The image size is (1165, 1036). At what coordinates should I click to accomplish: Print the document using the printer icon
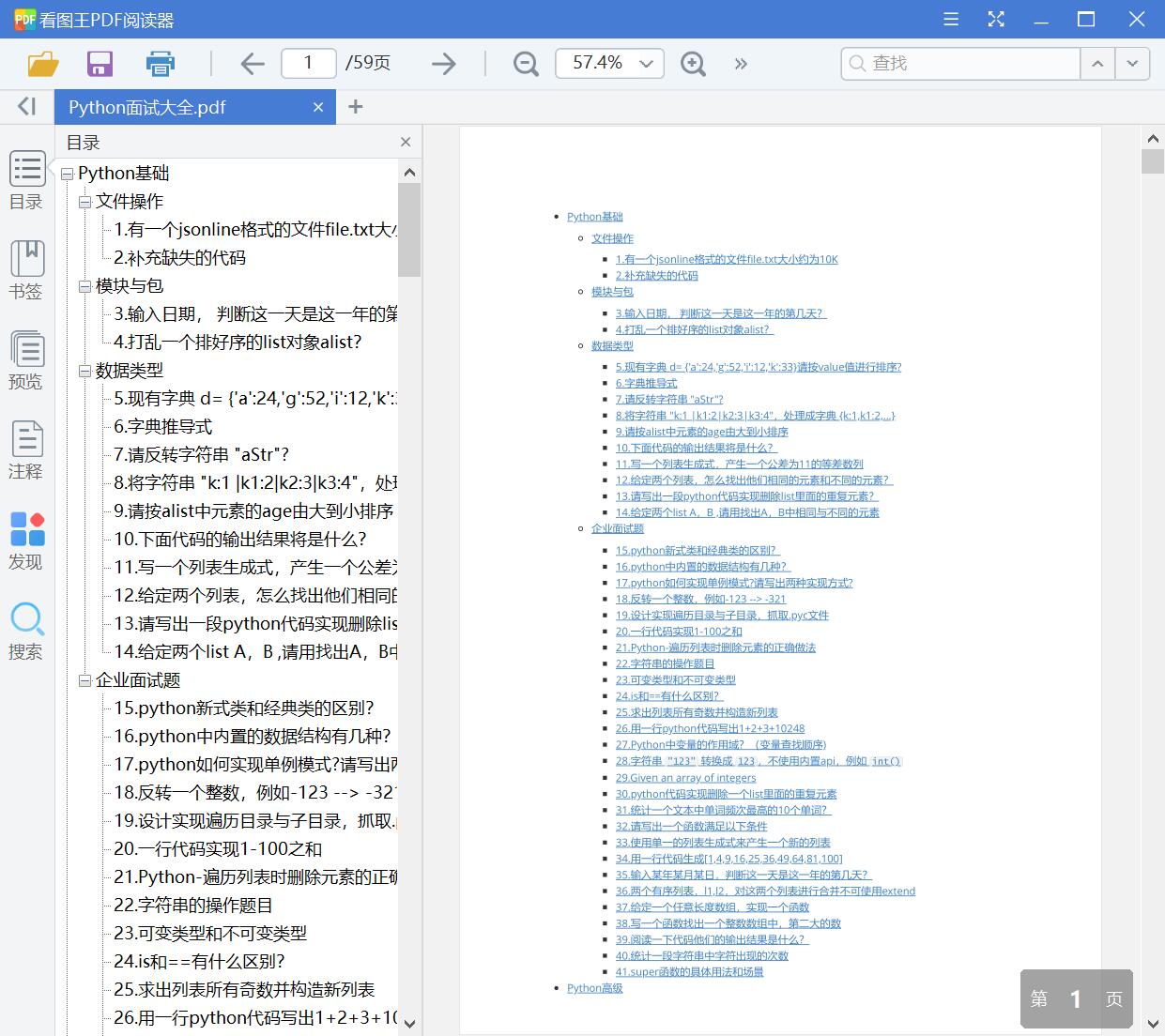160,63
